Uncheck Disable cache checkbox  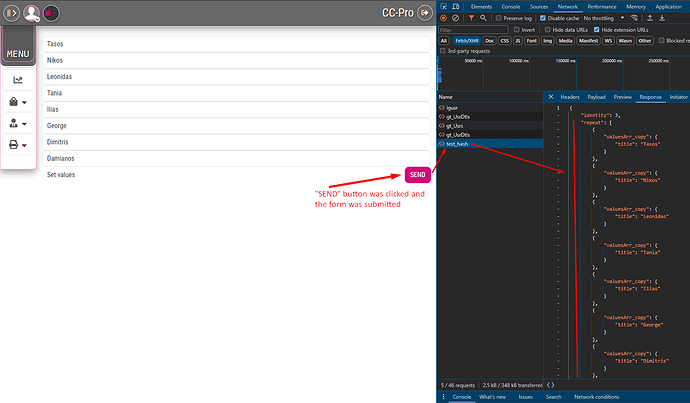pyautogui.click(x=543, y=18)
